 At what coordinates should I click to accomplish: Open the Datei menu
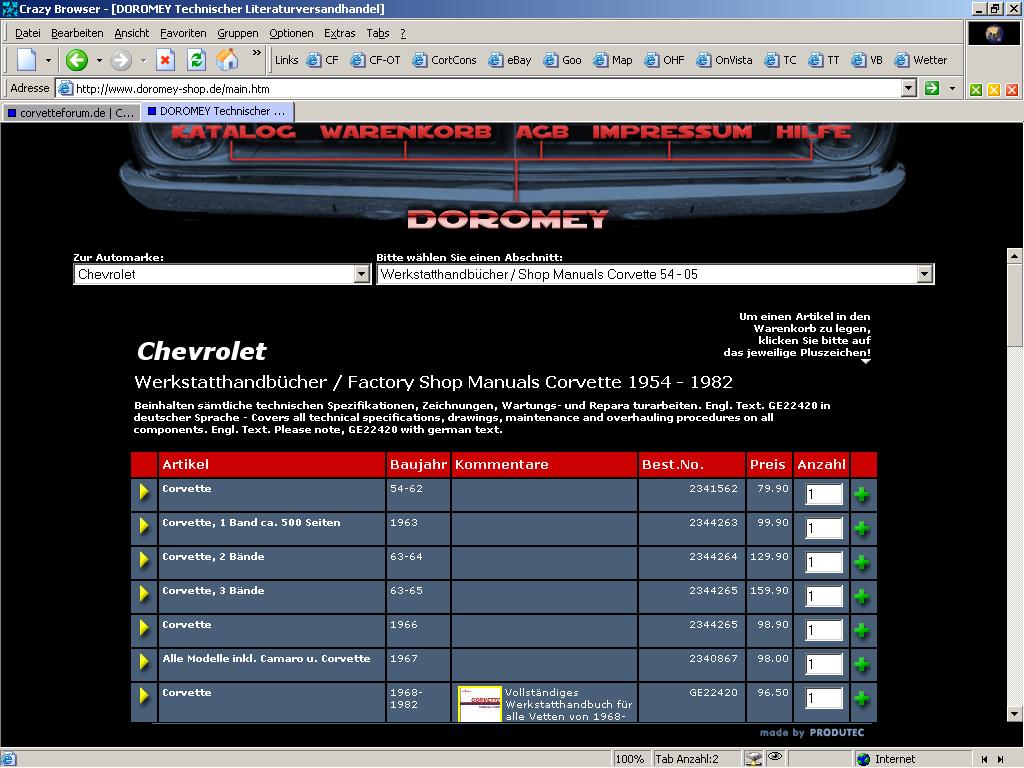point(27,33)
